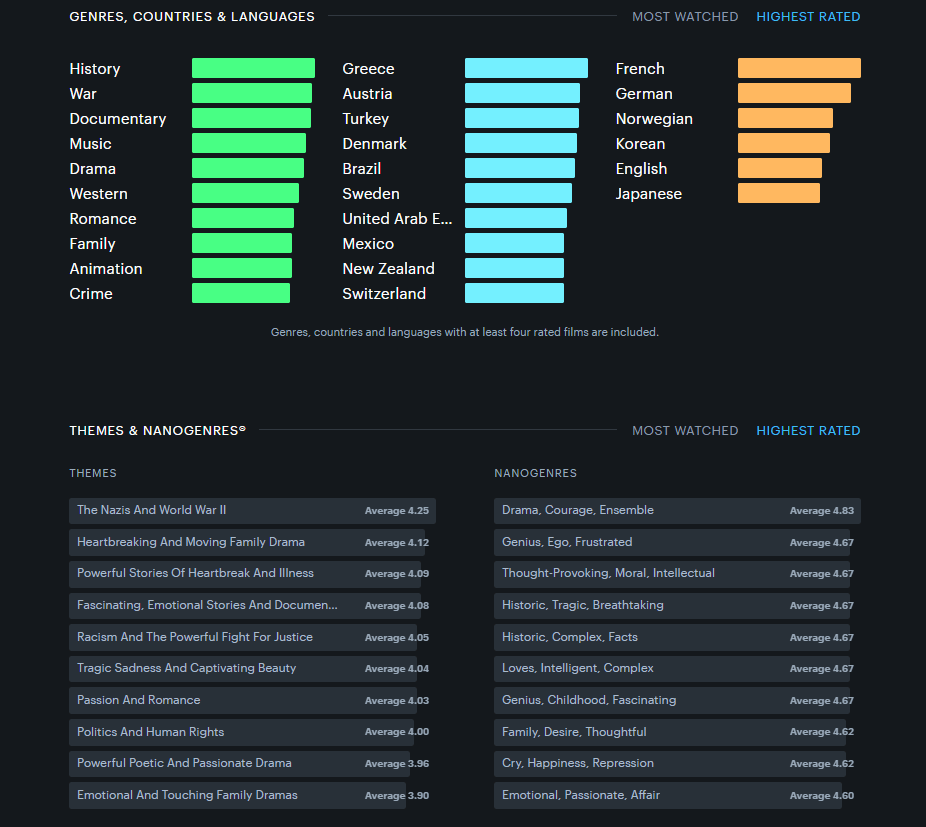Open the French language link

point(640,69)
